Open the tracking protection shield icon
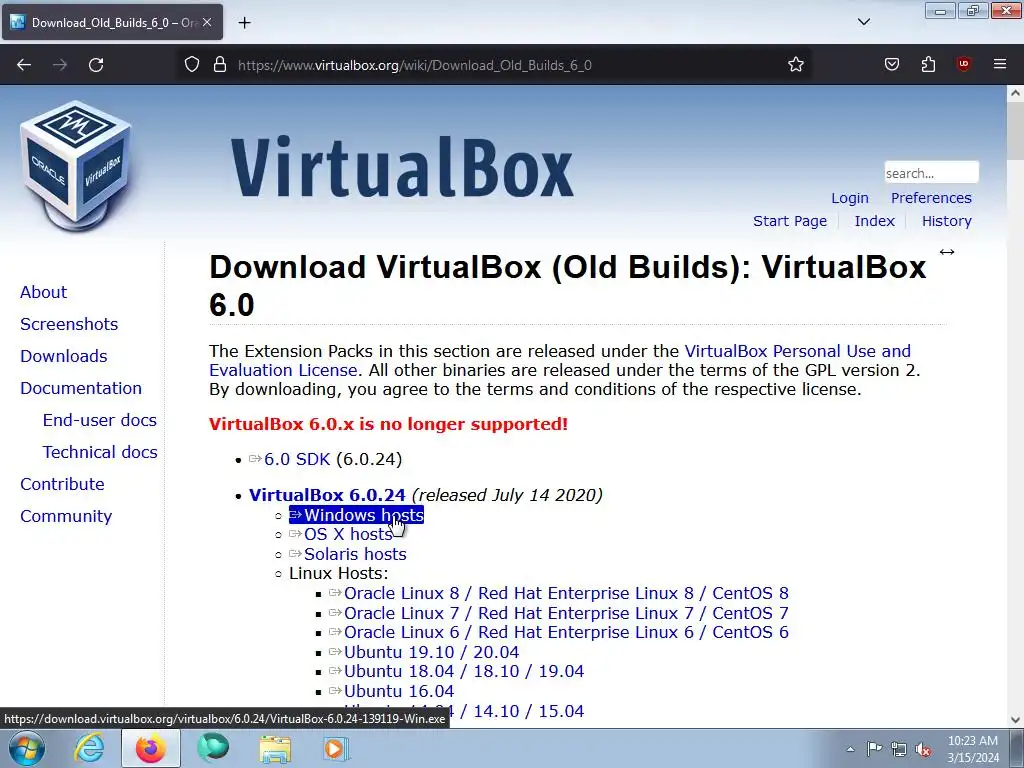The width and height of the screenshot is (1024, 768). click(x=191, y=65)
